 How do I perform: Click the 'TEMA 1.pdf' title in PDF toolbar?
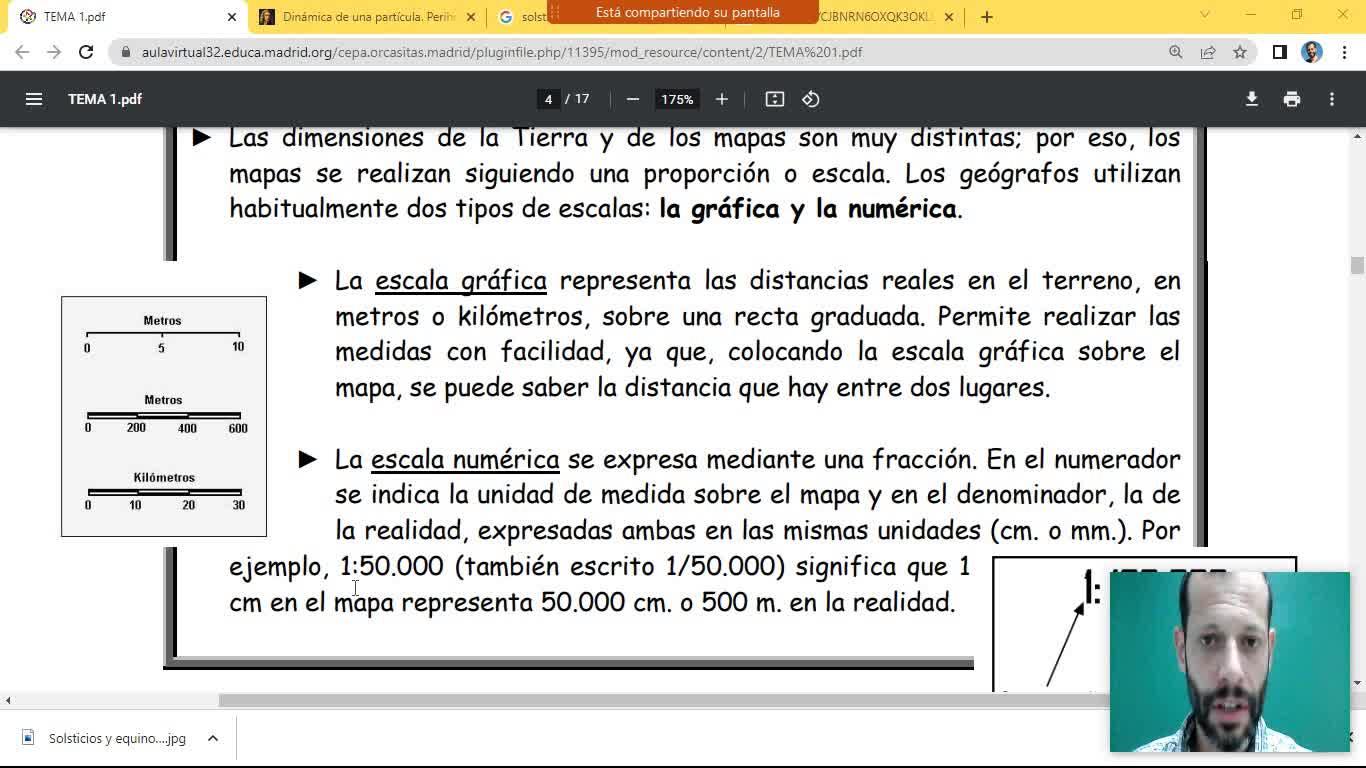pyautogui.click(x=105, y=99)
